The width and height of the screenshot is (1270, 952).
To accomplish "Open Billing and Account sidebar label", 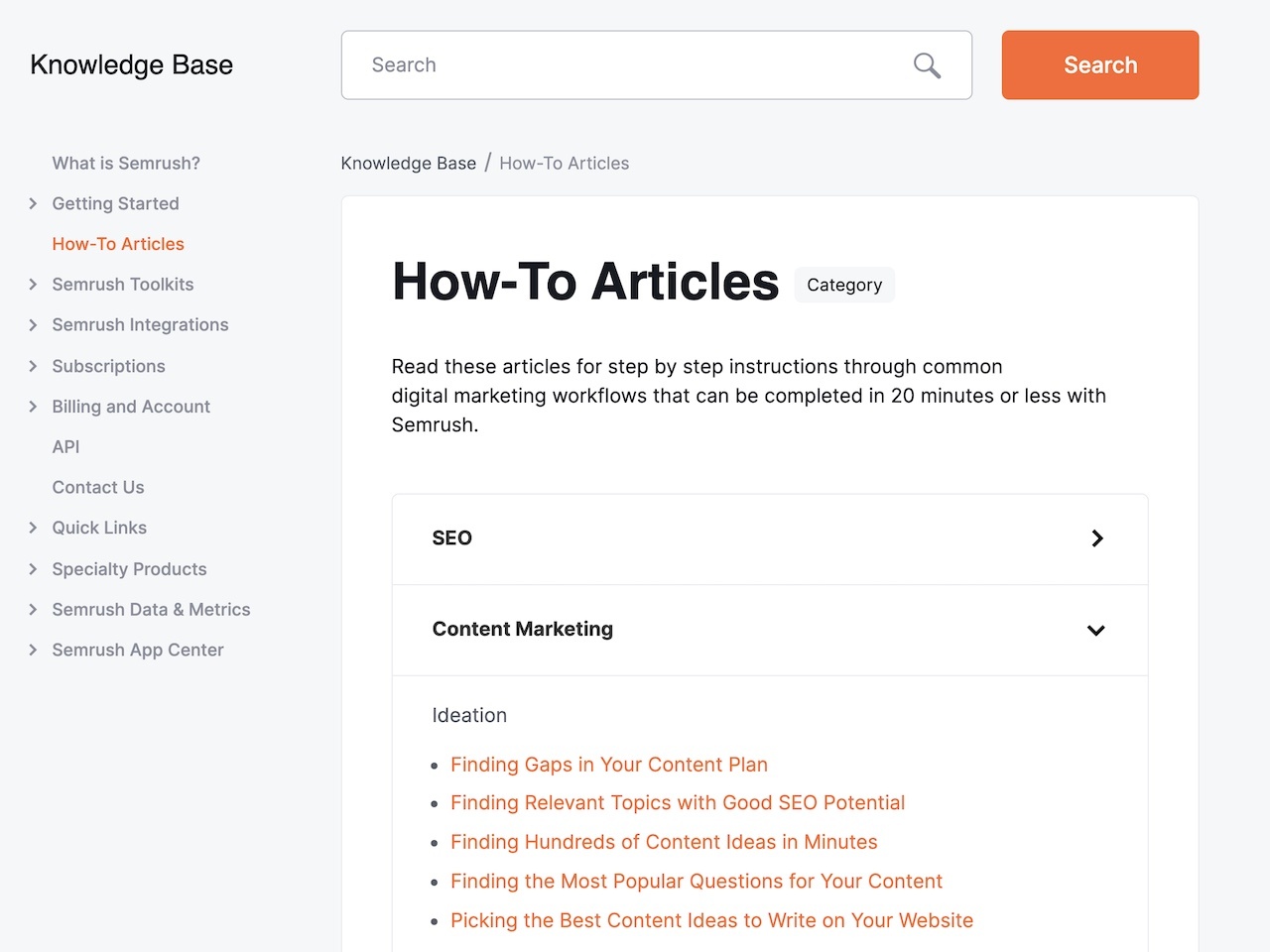I will (131, 407).
